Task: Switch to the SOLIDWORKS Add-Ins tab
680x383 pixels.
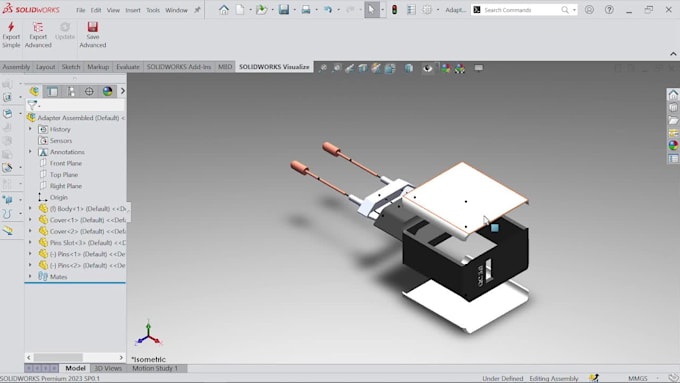Action: tap(179, 66)
